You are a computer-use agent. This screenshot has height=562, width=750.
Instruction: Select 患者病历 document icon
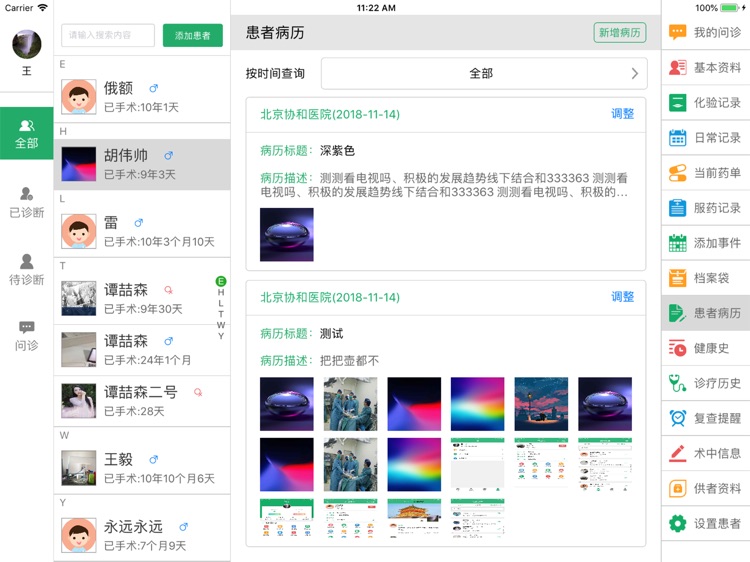(677, 313)
